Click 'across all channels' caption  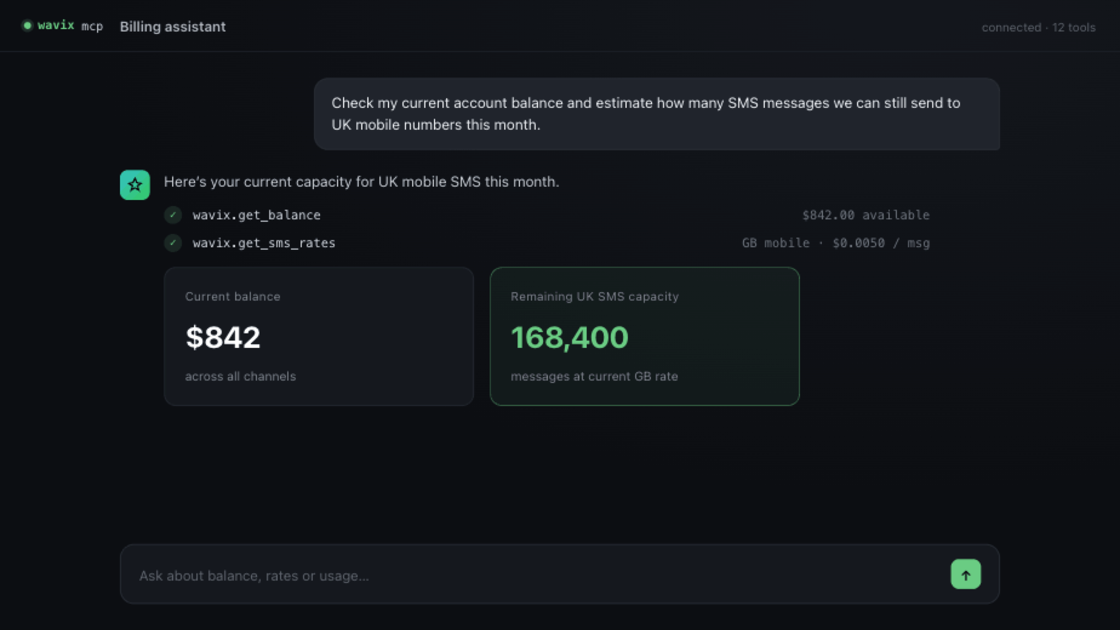click(240, 376)
